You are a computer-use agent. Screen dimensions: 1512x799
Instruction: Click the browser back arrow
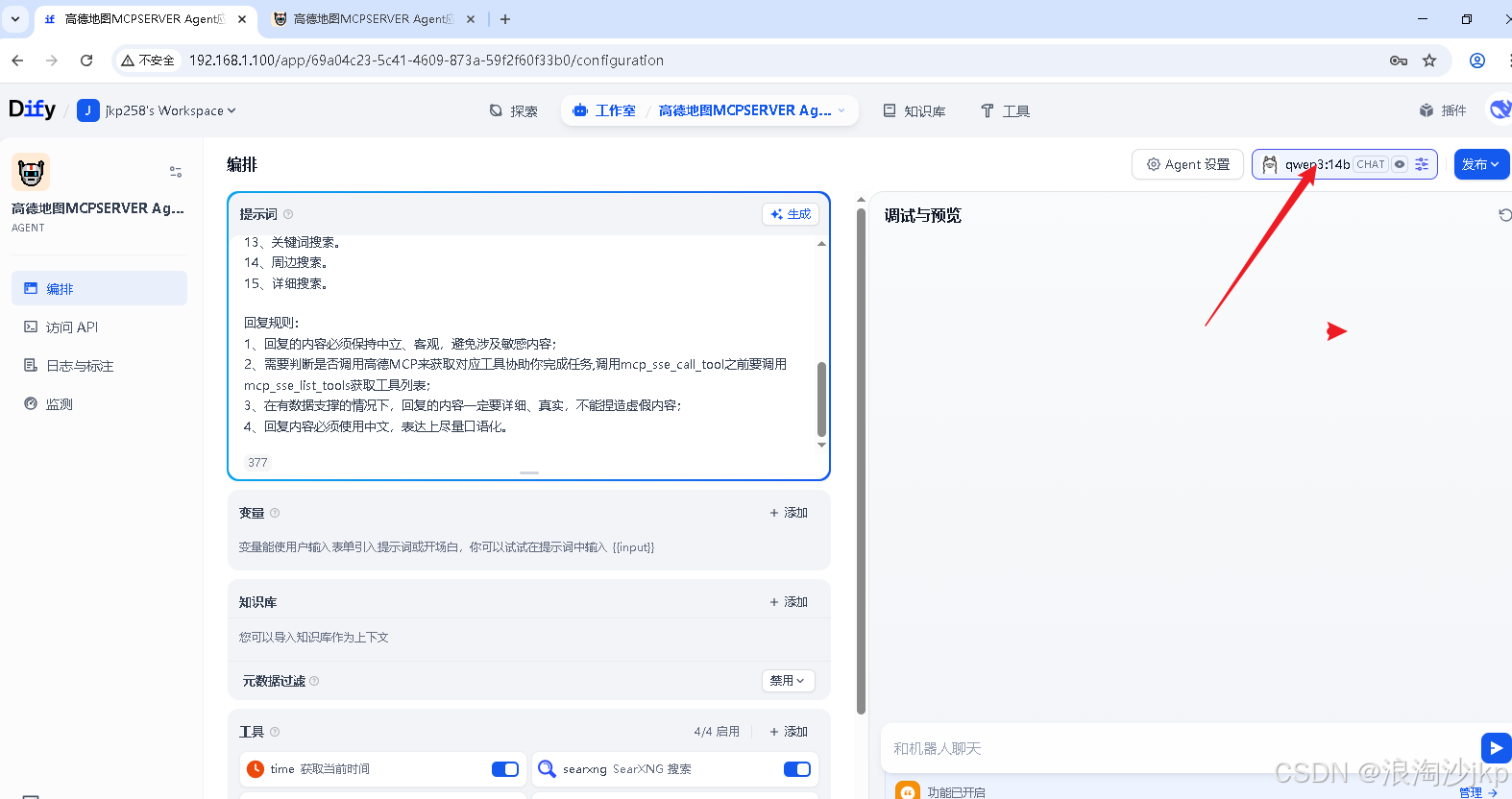tap(17, 61)
